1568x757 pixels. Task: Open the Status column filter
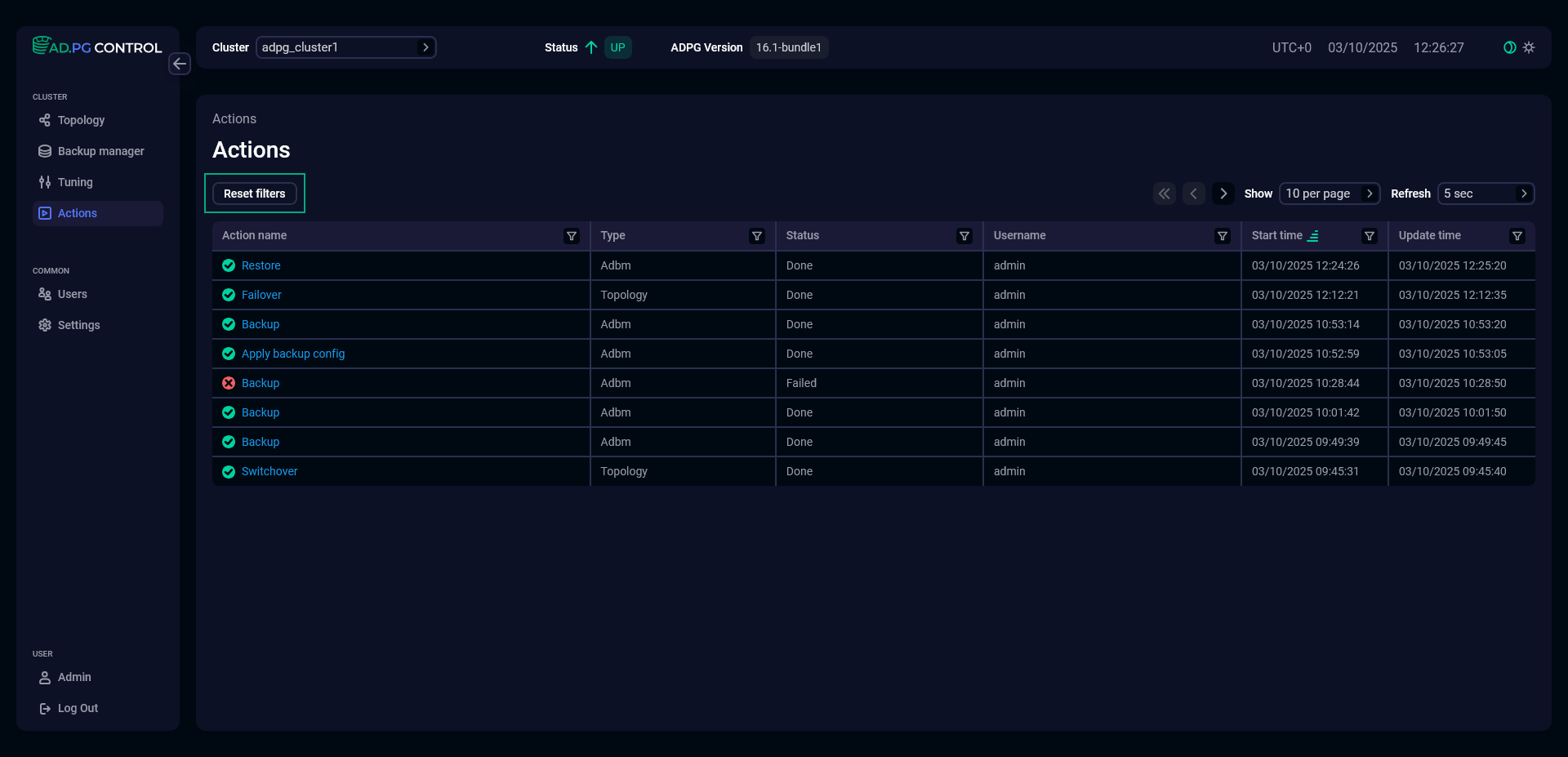[x=964, y=236]
